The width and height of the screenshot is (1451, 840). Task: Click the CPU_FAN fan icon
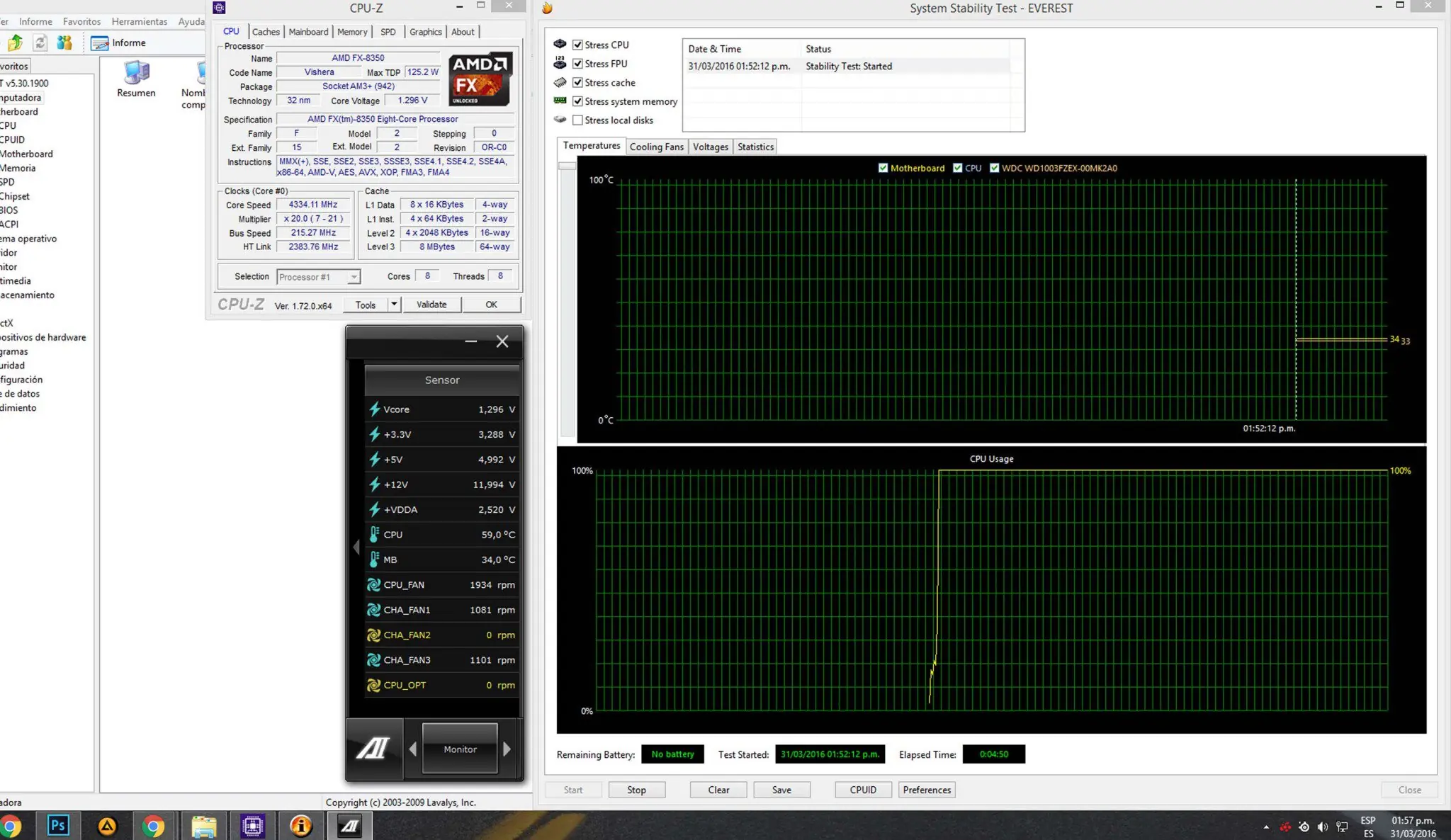[373, 585]
